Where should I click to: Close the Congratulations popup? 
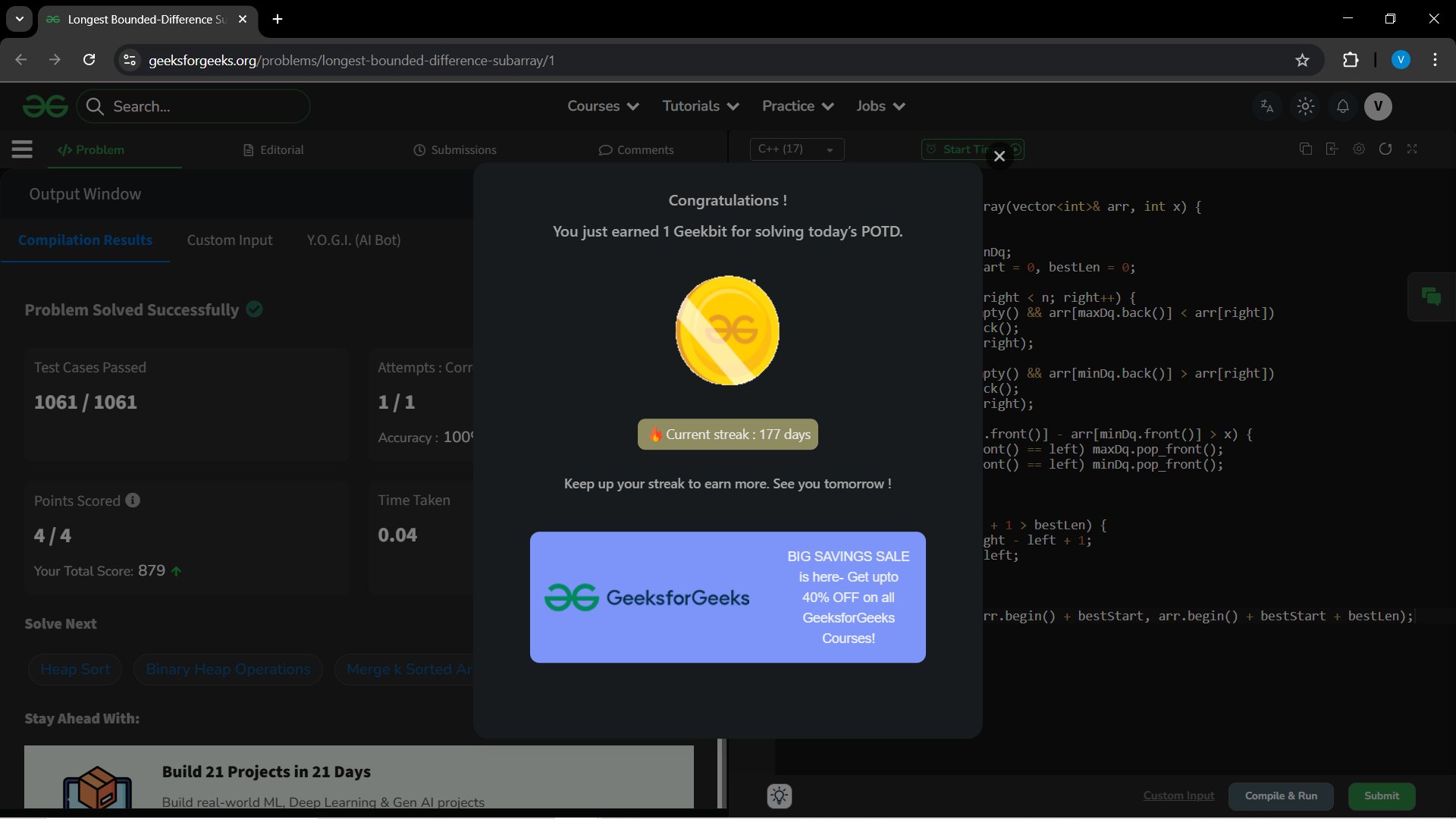[x=999, y=156]
